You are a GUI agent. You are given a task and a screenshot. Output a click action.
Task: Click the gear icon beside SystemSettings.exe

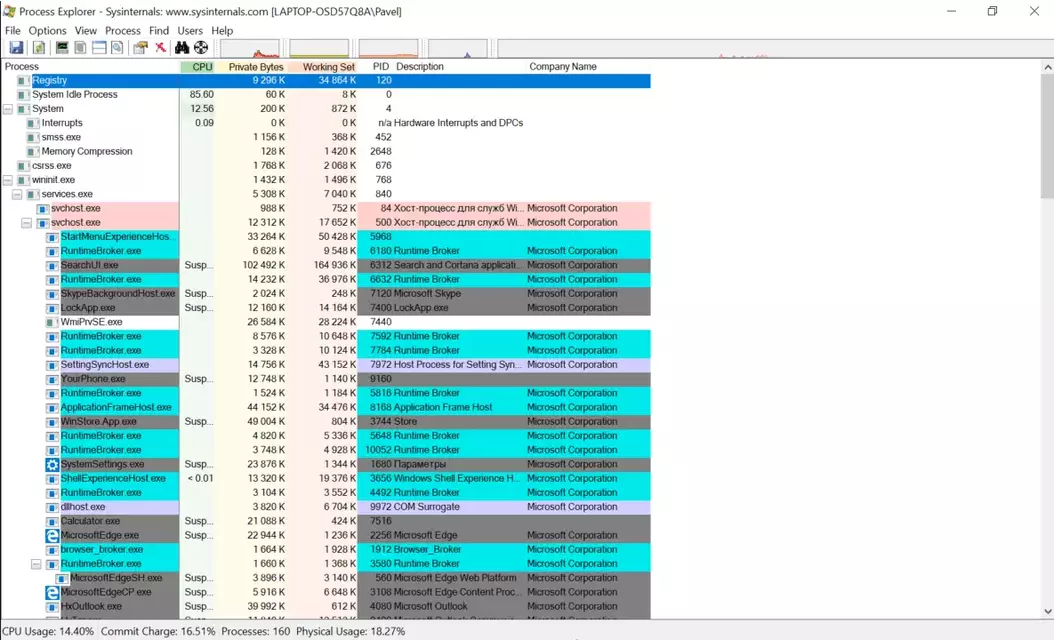tap(52, 465)
